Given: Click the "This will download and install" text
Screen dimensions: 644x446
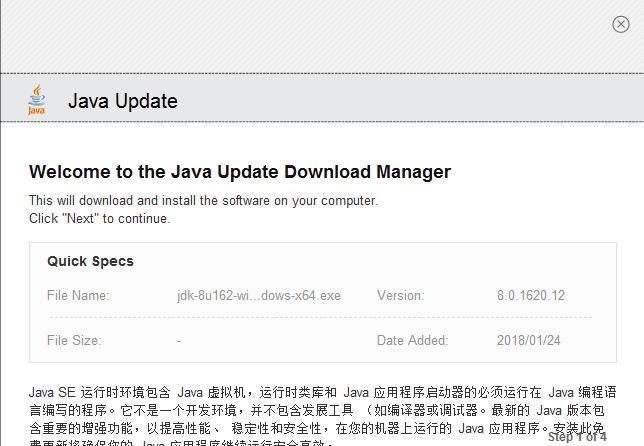Looking at the screenshot, I should coord(203,200).
